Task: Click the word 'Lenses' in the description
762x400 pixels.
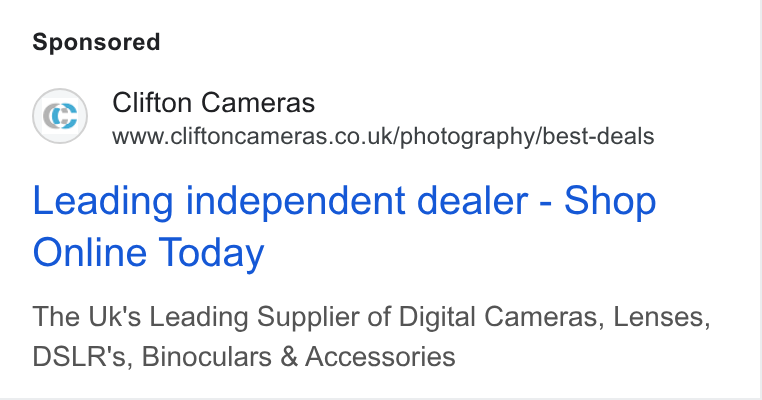Action: click(658, 317)
